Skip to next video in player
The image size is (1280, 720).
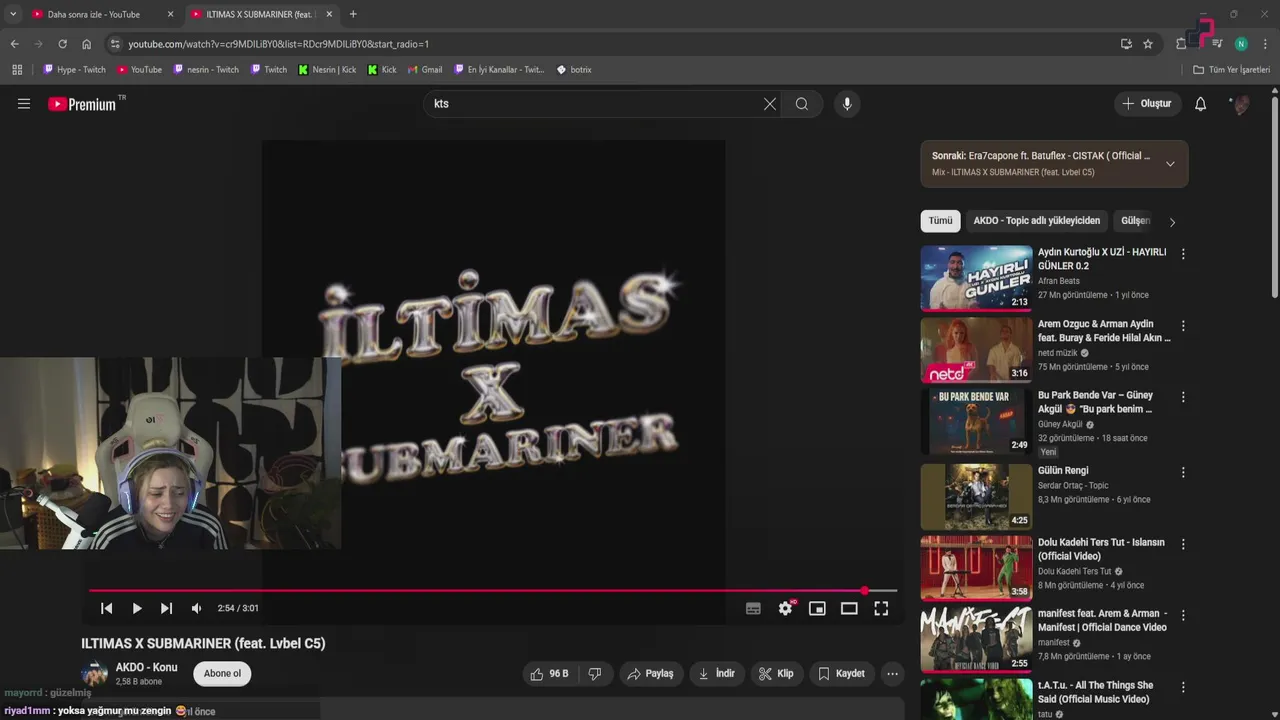167,608
